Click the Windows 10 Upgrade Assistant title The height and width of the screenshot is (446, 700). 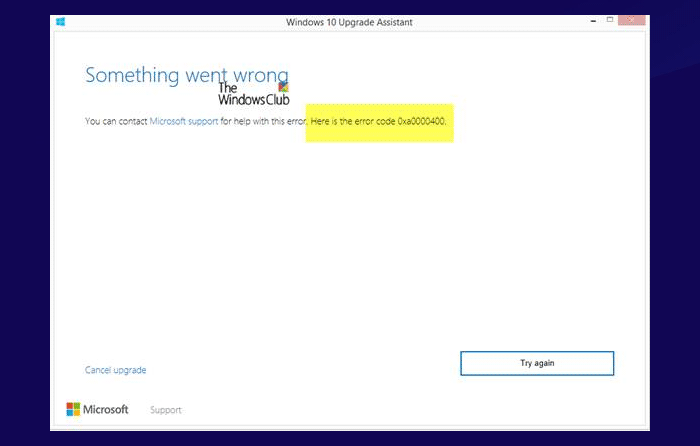[x=349, y=22]
